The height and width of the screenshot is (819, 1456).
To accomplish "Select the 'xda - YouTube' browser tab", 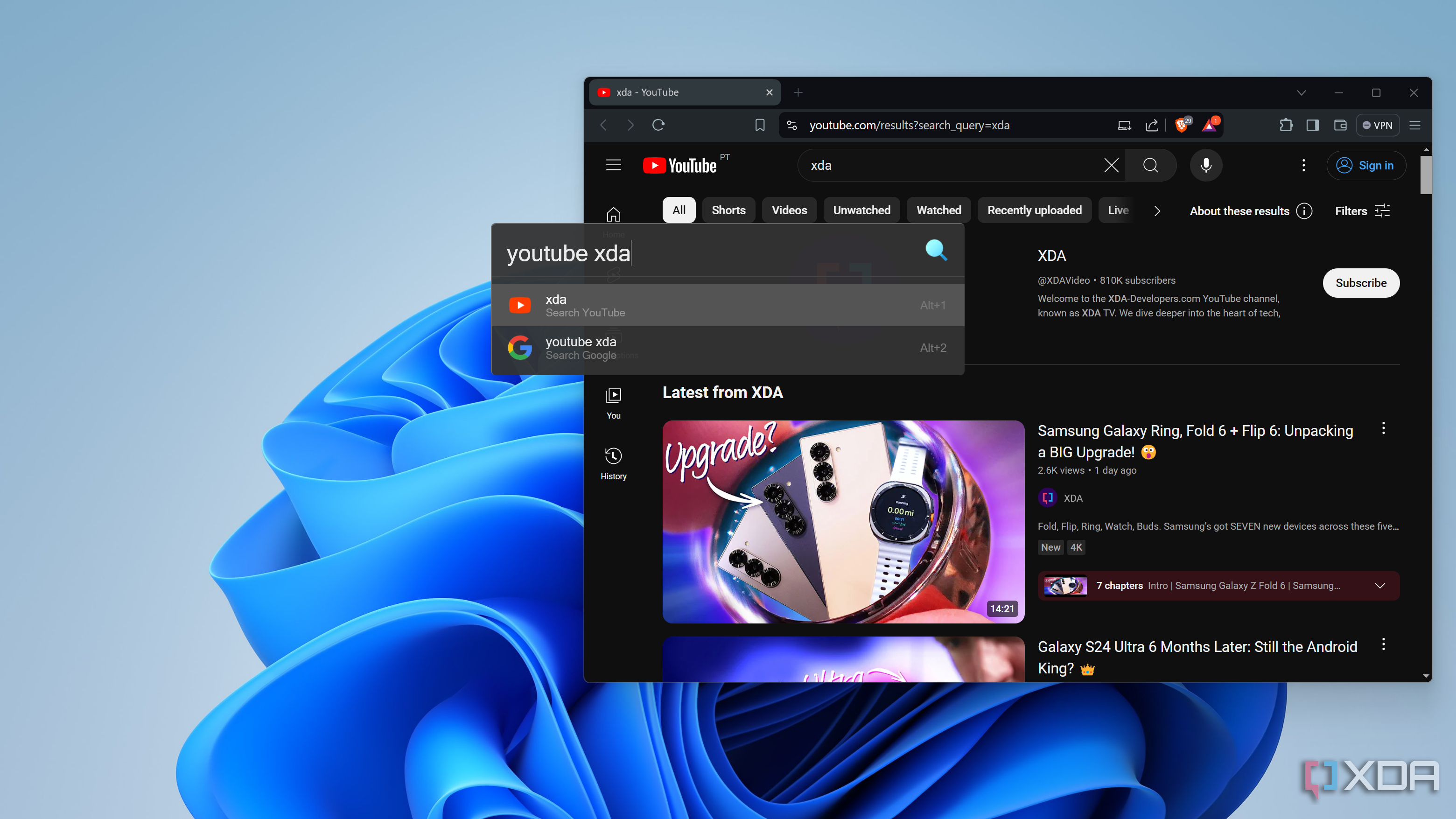I will click(x=685, y=92).
